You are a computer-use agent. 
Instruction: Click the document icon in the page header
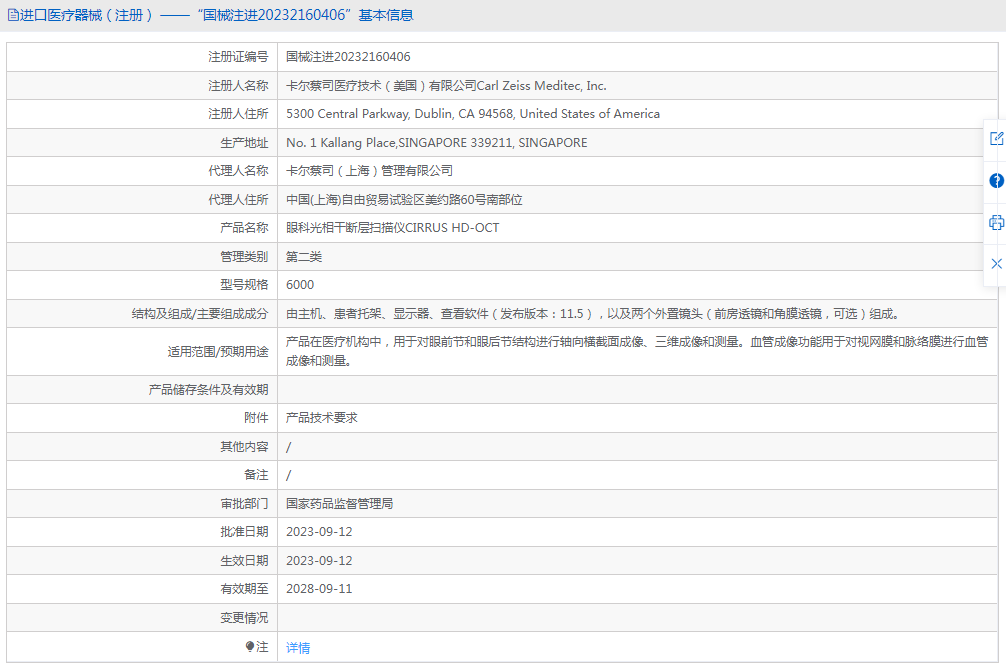click(x=13, y=15)
